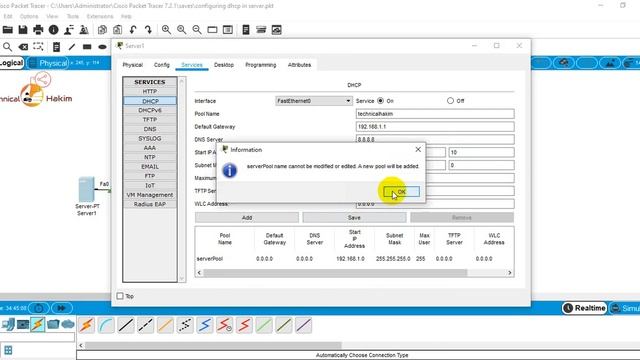640x360 pixels.
Task: Select the EMAIL service
Action: tap(150, 167)
